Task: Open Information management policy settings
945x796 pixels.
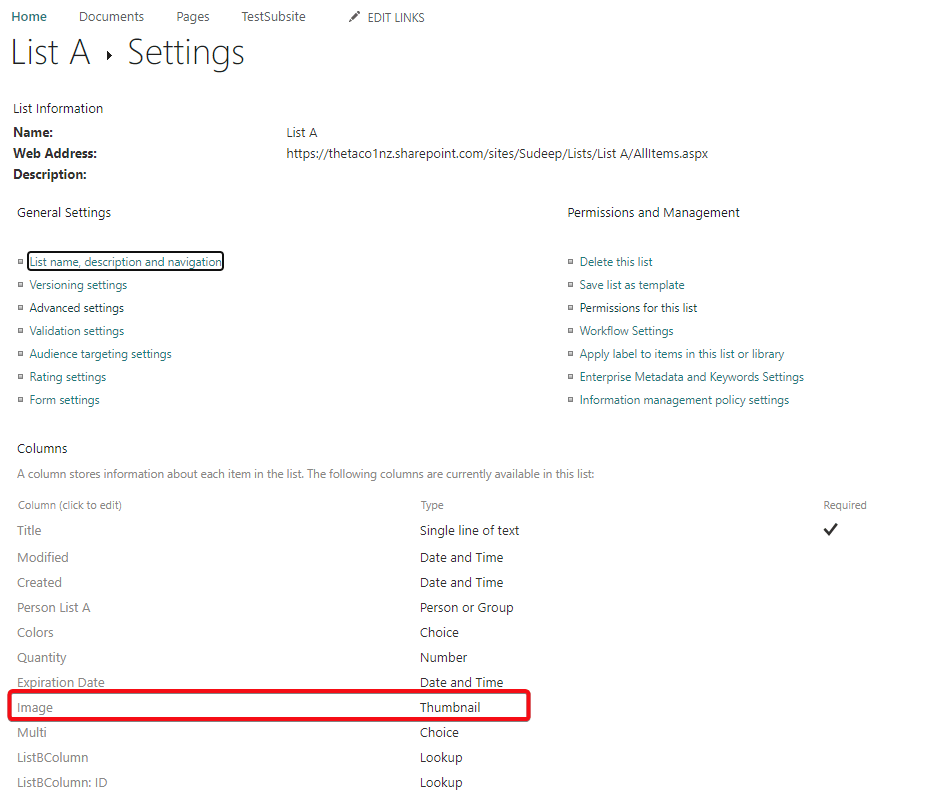Action: click(684, 400)
